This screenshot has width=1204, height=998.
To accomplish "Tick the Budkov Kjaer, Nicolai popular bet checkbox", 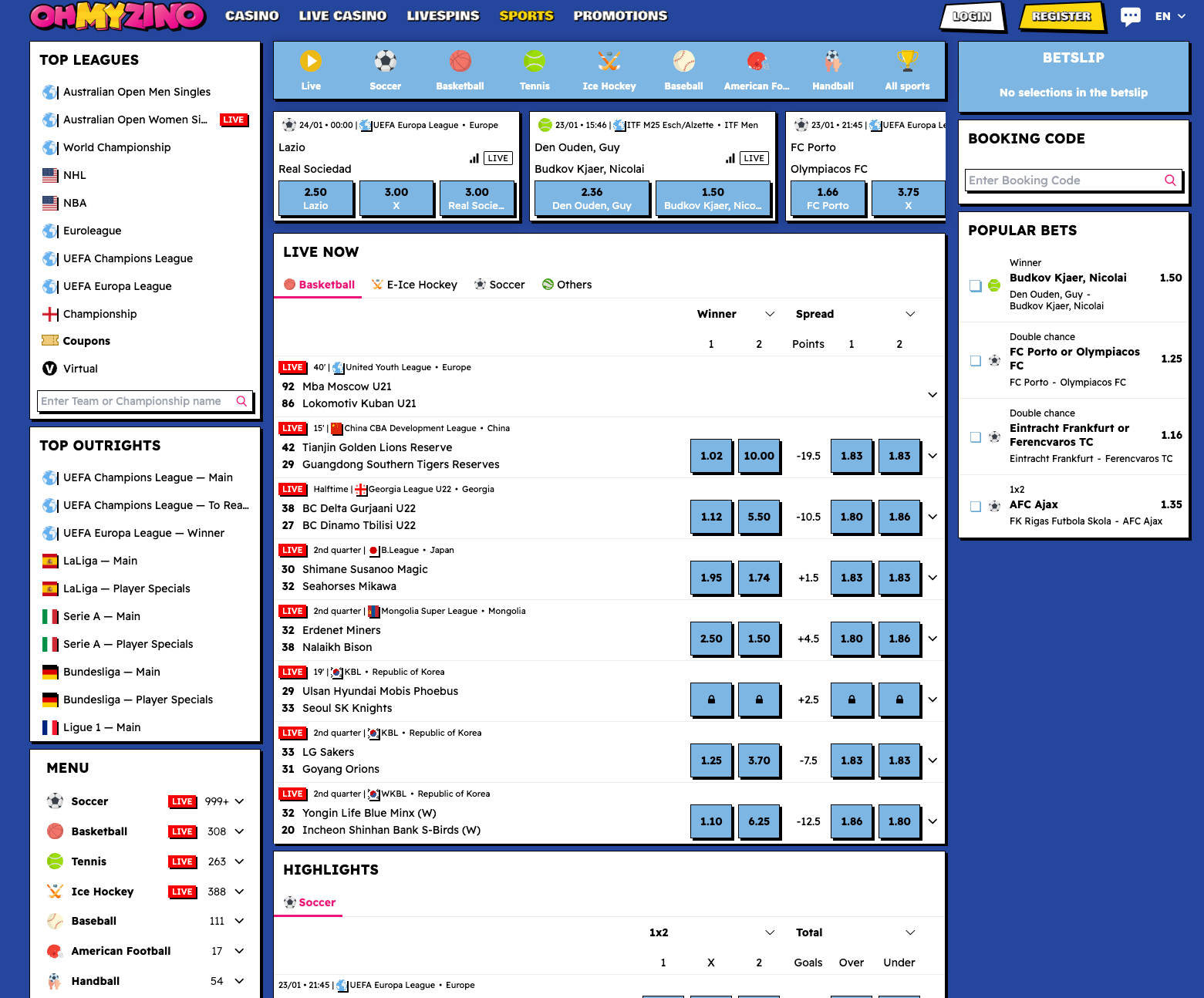I will click(976, 285).
